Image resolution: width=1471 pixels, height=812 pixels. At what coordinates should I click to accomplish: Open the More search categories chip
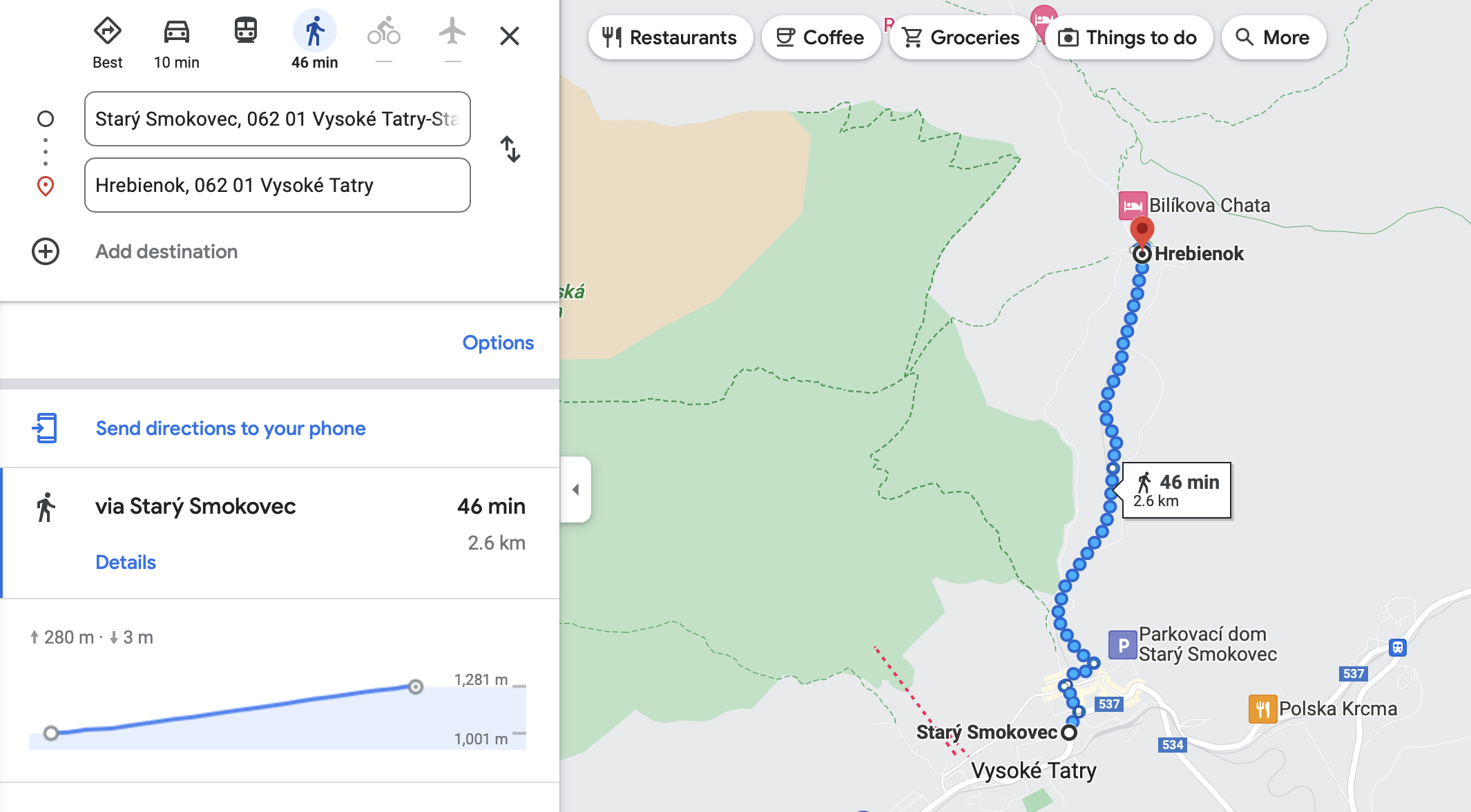pyautogui.click(x=1273, y=37)
